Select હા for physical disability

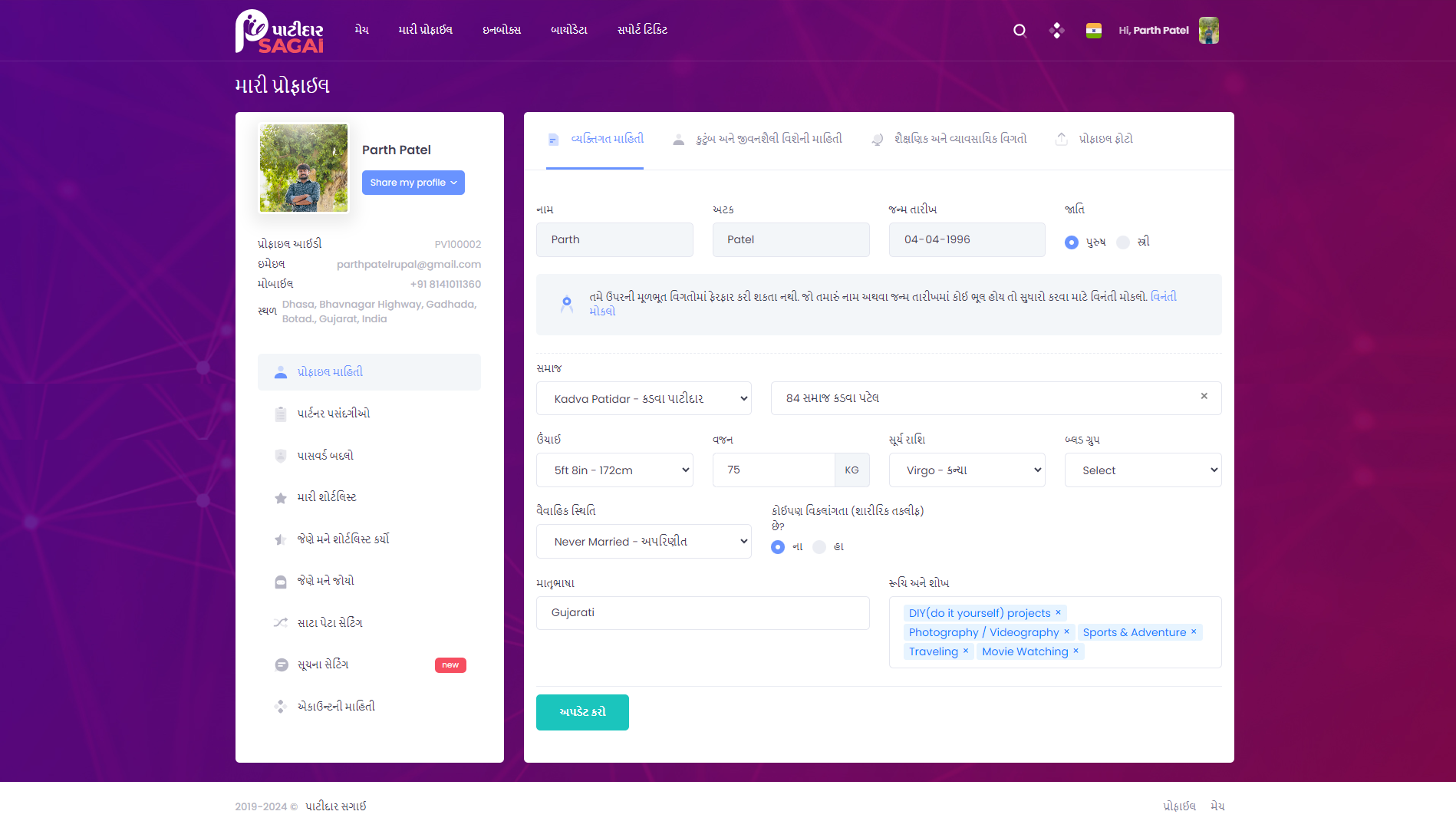(x=819, y=546)
